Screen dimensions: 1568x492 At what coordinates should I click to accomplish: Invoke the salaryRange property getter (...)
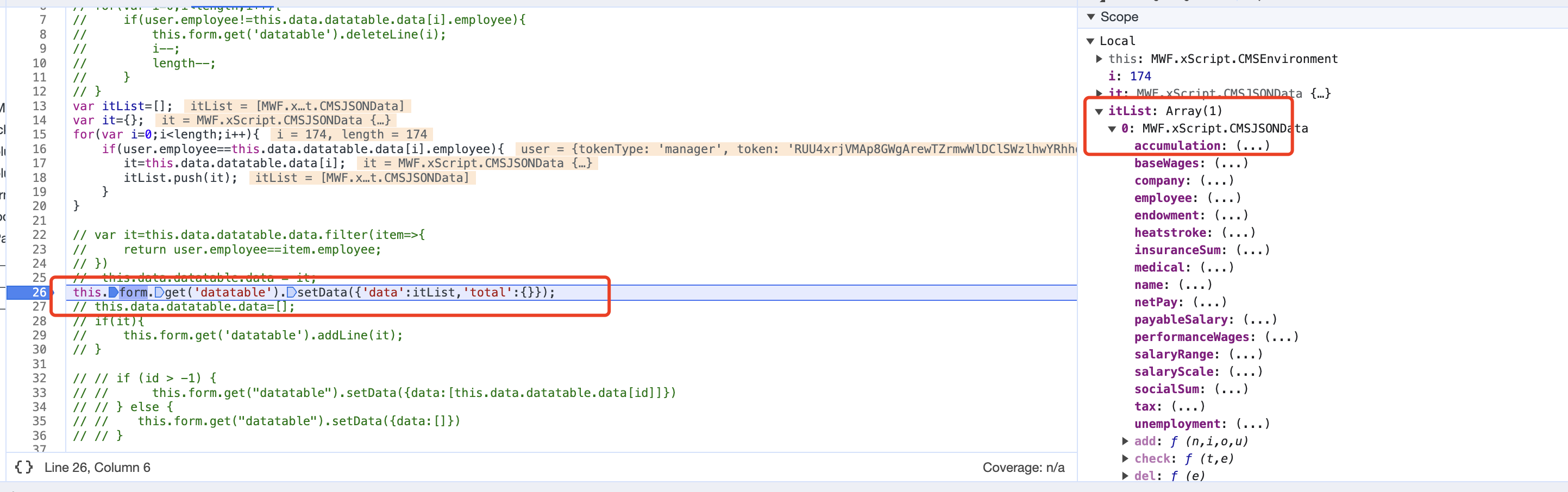click(x=1245, y=355)
